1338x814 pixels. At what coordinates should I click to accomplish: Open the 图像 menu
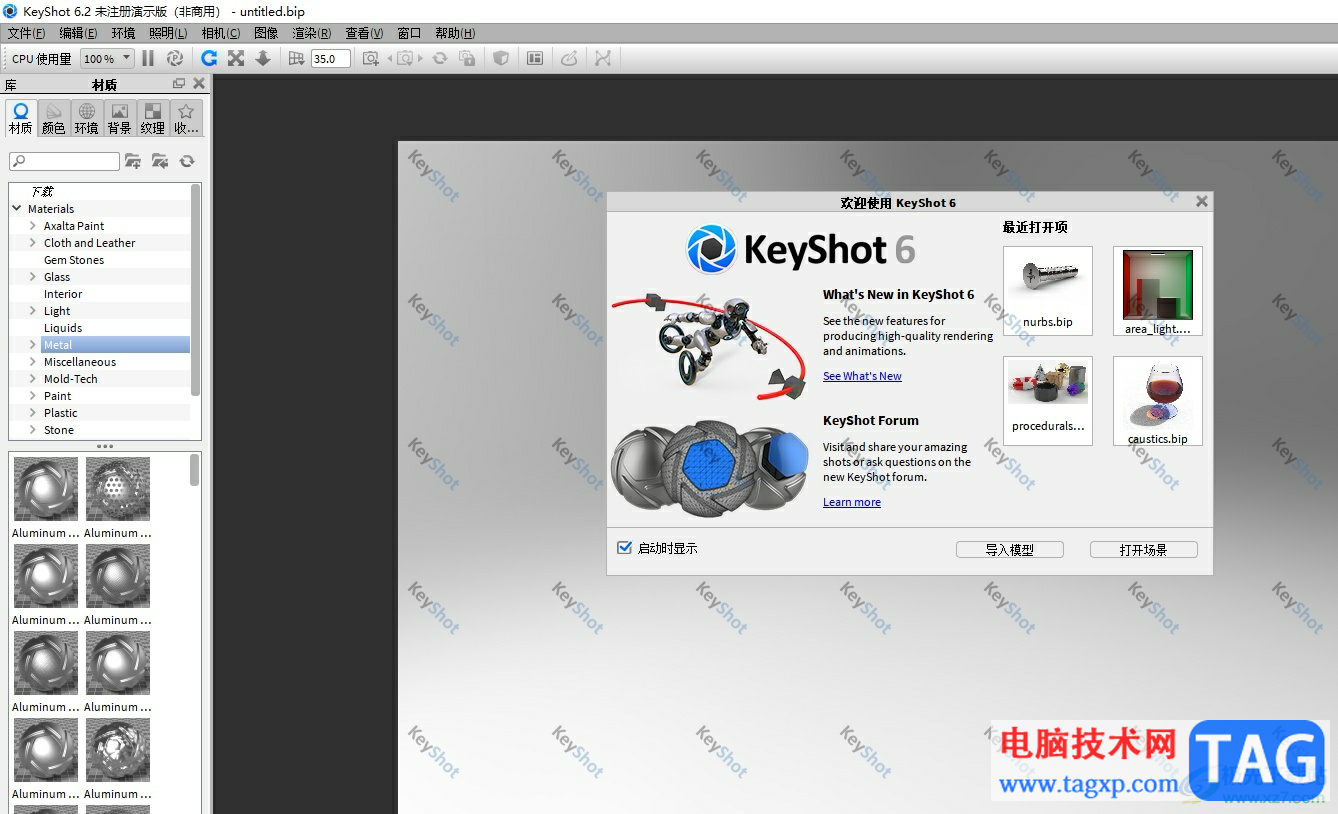point(266,33)
